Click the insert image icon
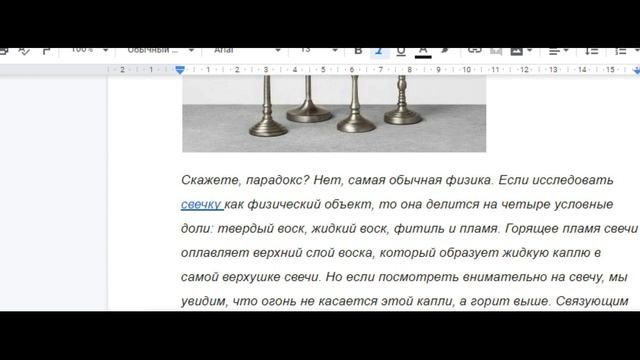 click(x=516, y=51)
